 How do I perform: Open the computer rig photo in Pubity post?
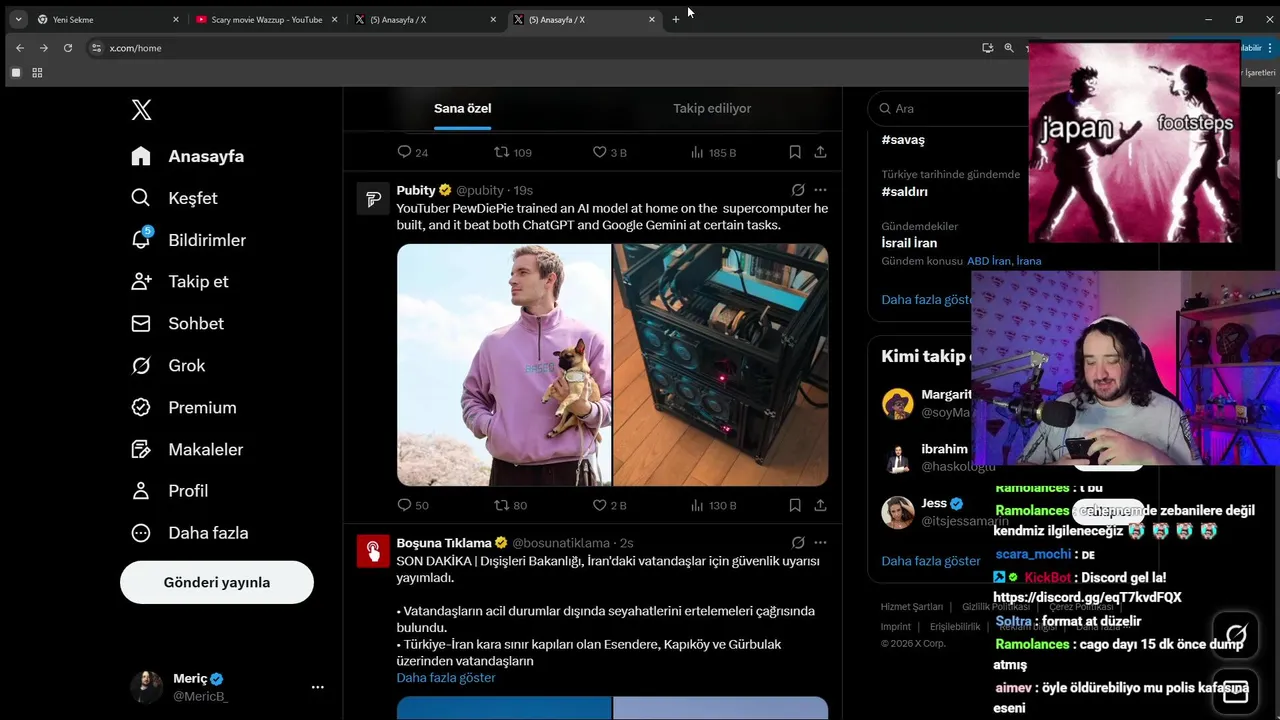tap(721, 365)
